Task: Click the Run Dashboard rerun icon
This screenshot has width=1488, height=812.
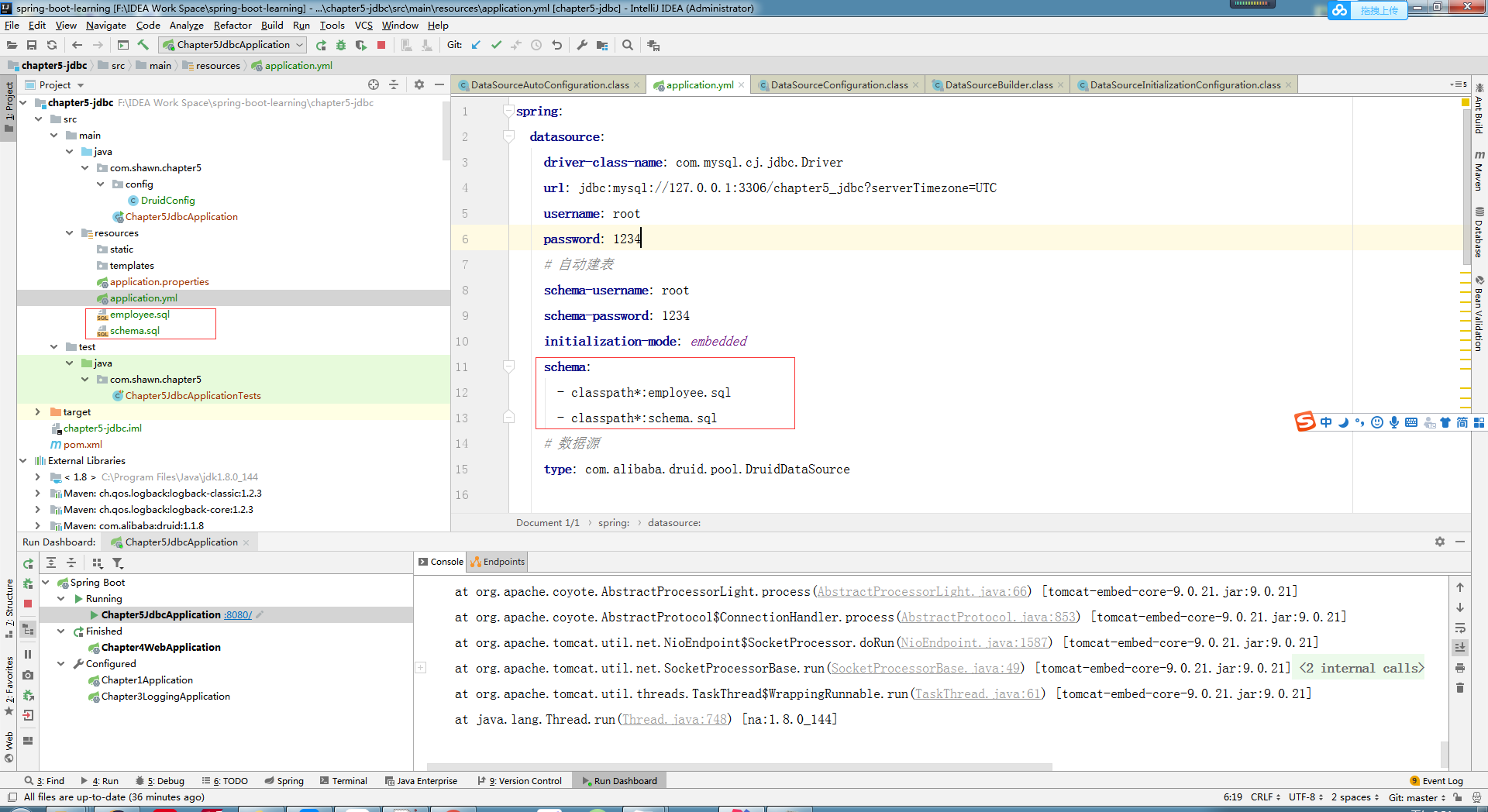Action: (28, 563)
